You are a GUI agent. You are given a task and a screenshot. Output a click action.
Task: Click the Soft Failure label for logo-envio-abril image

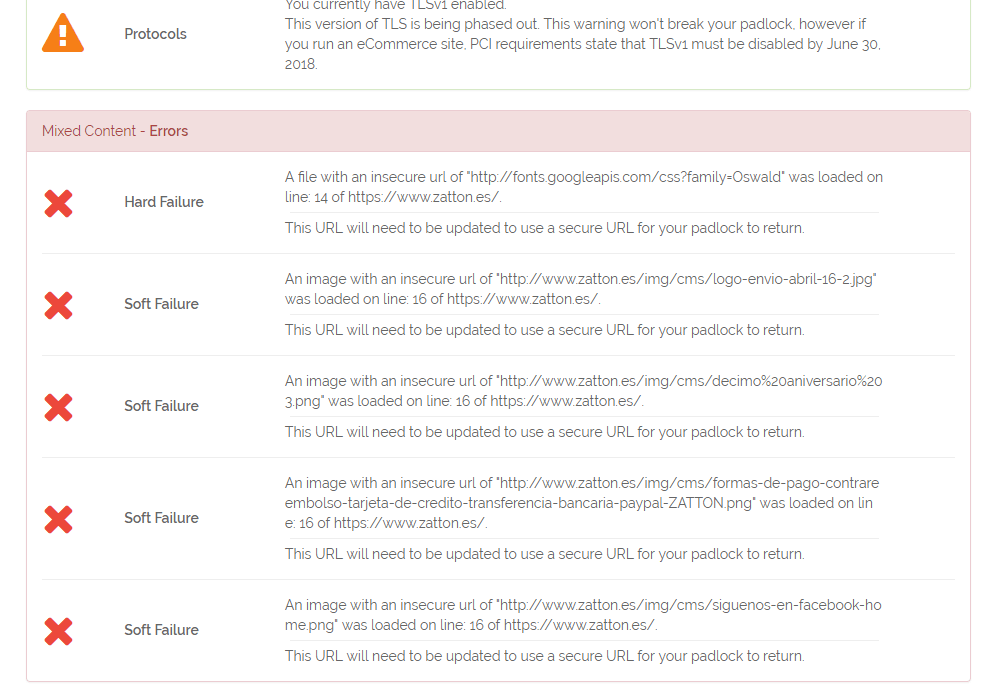[x=161, y=304]
